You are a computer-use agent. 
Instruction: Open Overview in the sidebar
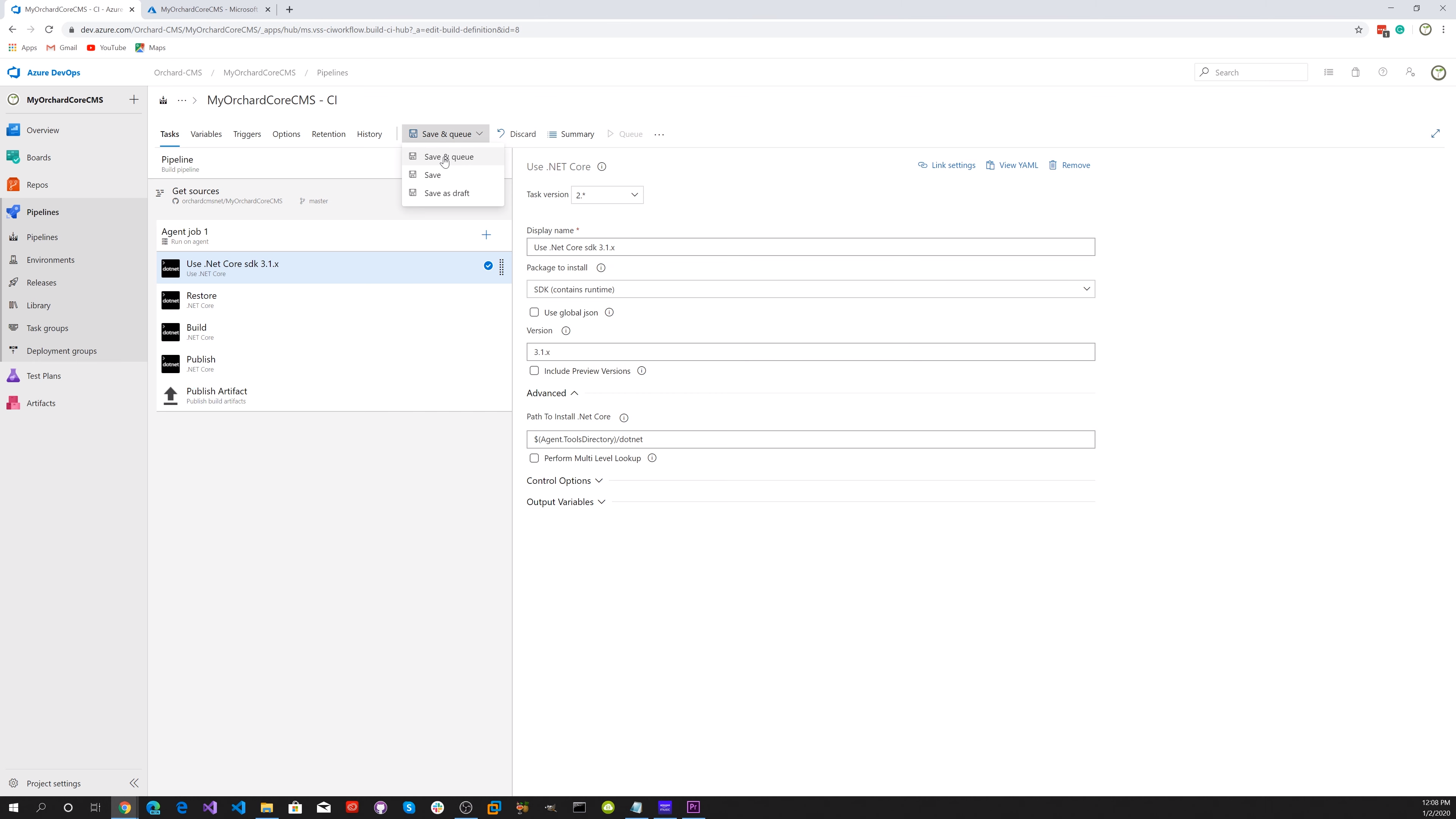(42, 130)
